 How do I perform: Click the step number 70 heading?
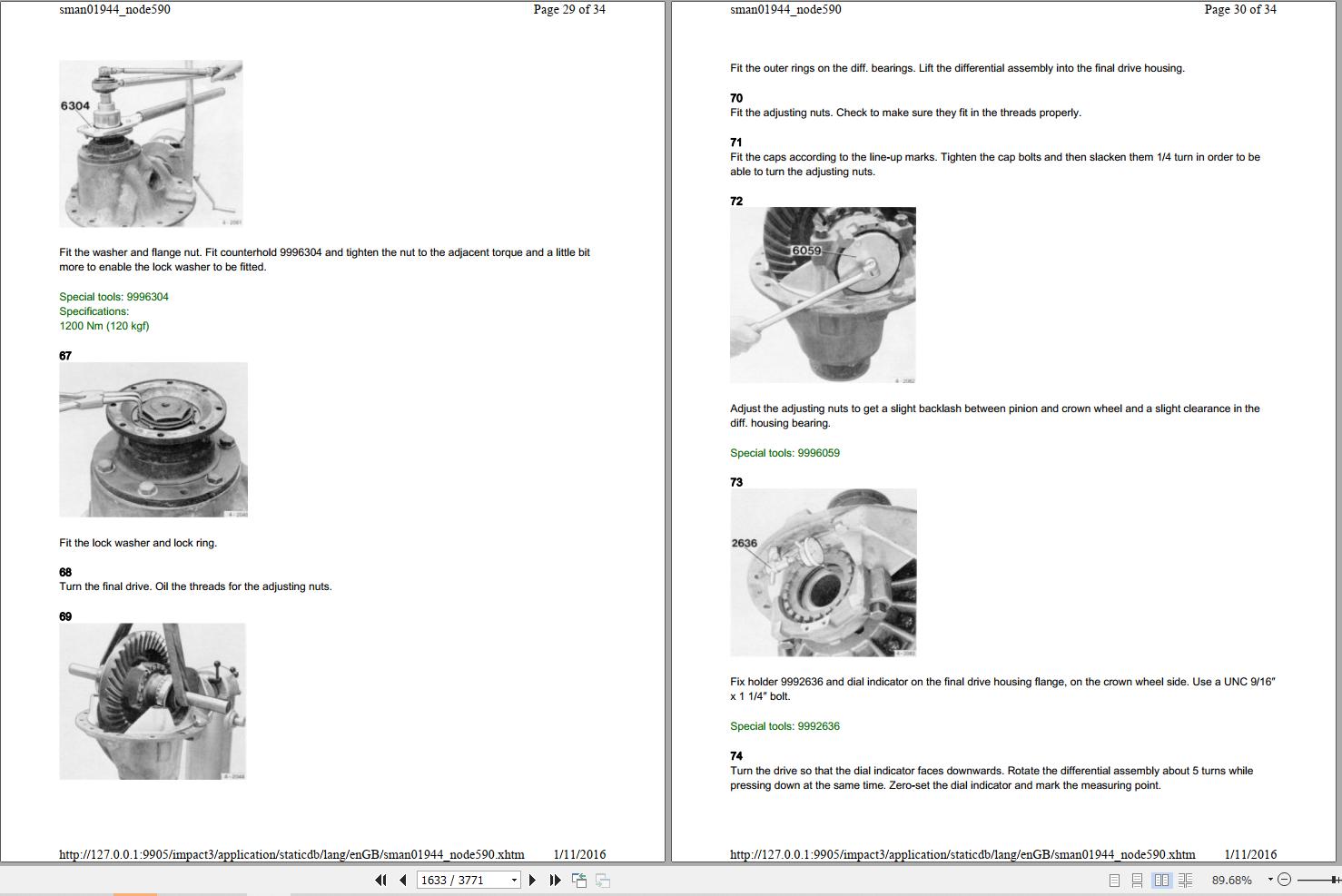(736, 98)
